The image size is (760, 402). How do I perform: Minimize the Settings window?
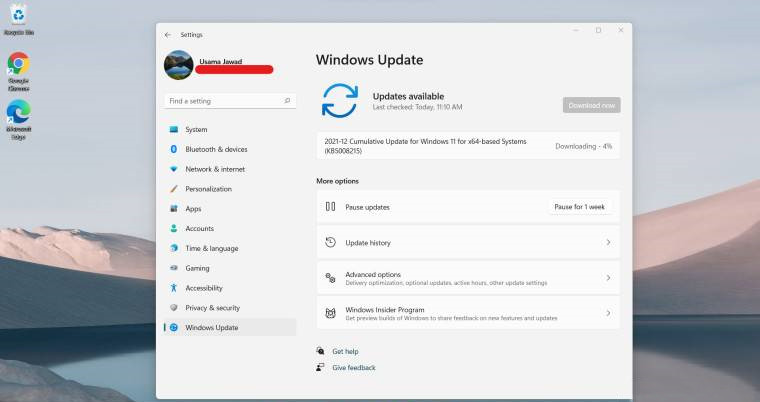(x=576, y=30)
